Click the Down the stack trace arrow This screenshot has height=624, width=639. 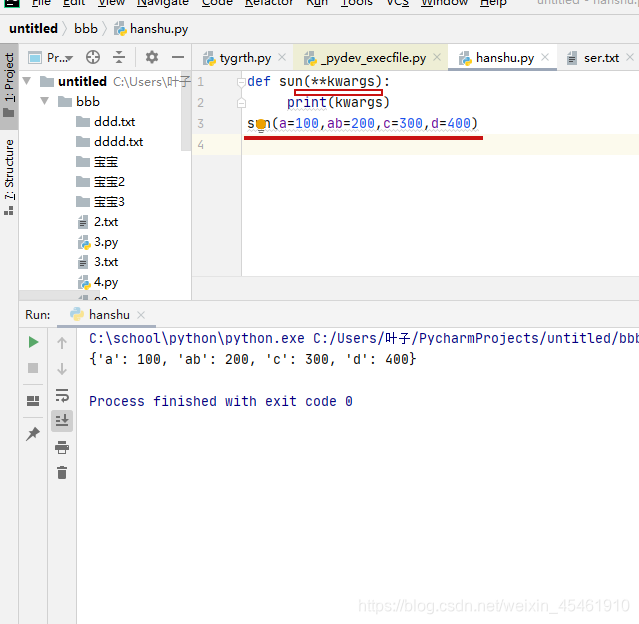tap(62, 369)
